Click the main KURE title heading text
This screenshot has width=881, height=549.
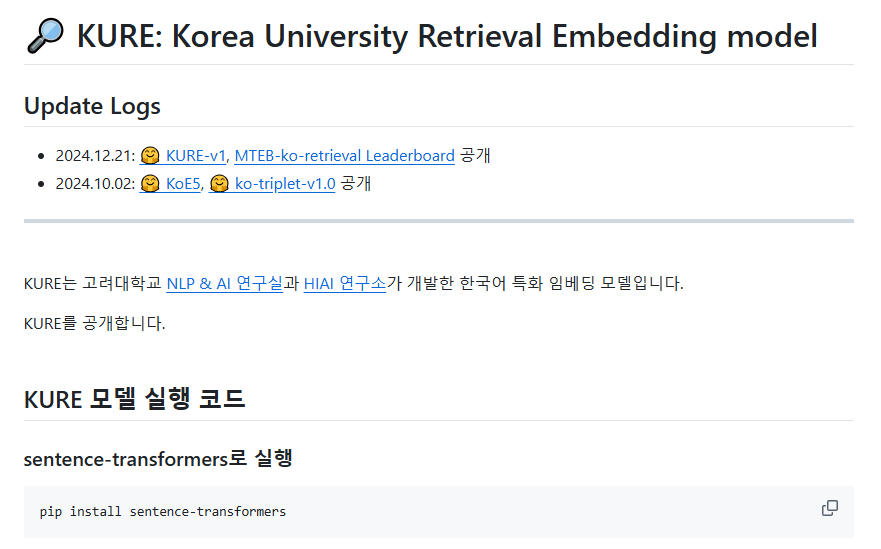point(446,37)
